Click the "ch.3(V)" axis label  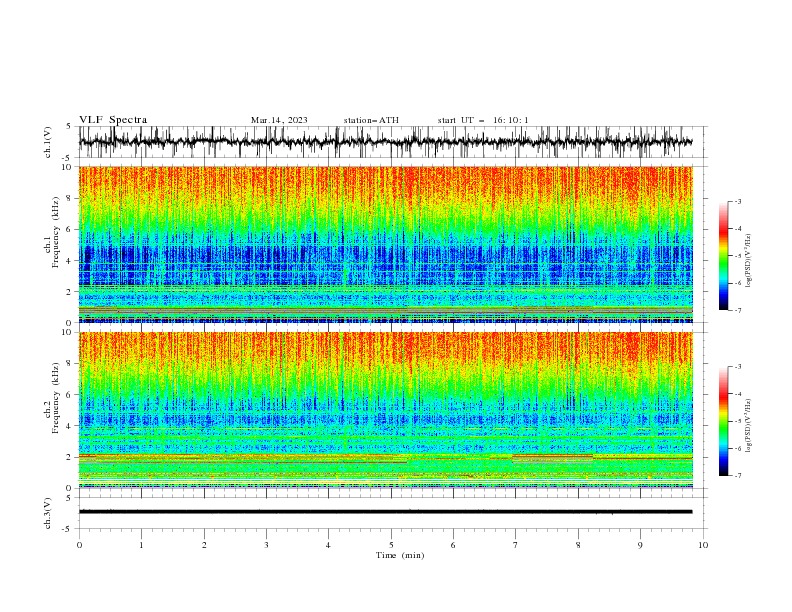[48, 513]
